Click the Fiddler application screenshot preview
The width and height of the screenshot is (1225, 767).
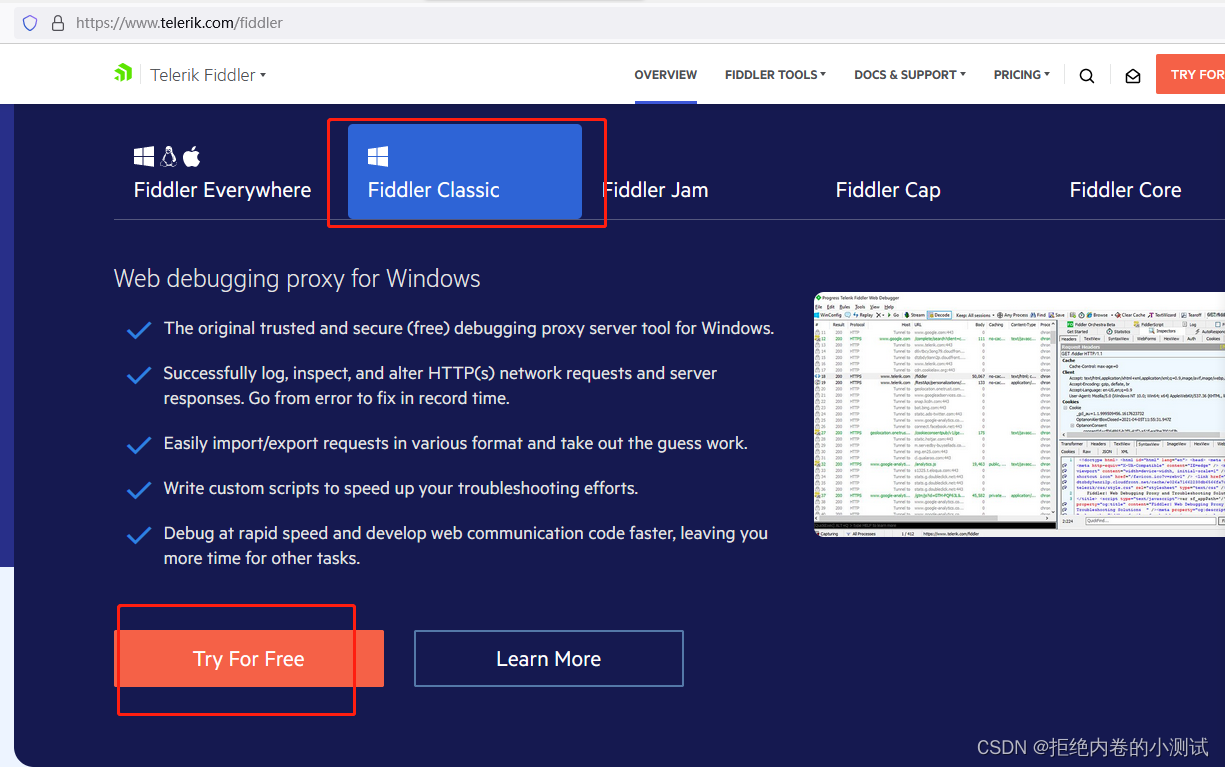[1020, 415]
